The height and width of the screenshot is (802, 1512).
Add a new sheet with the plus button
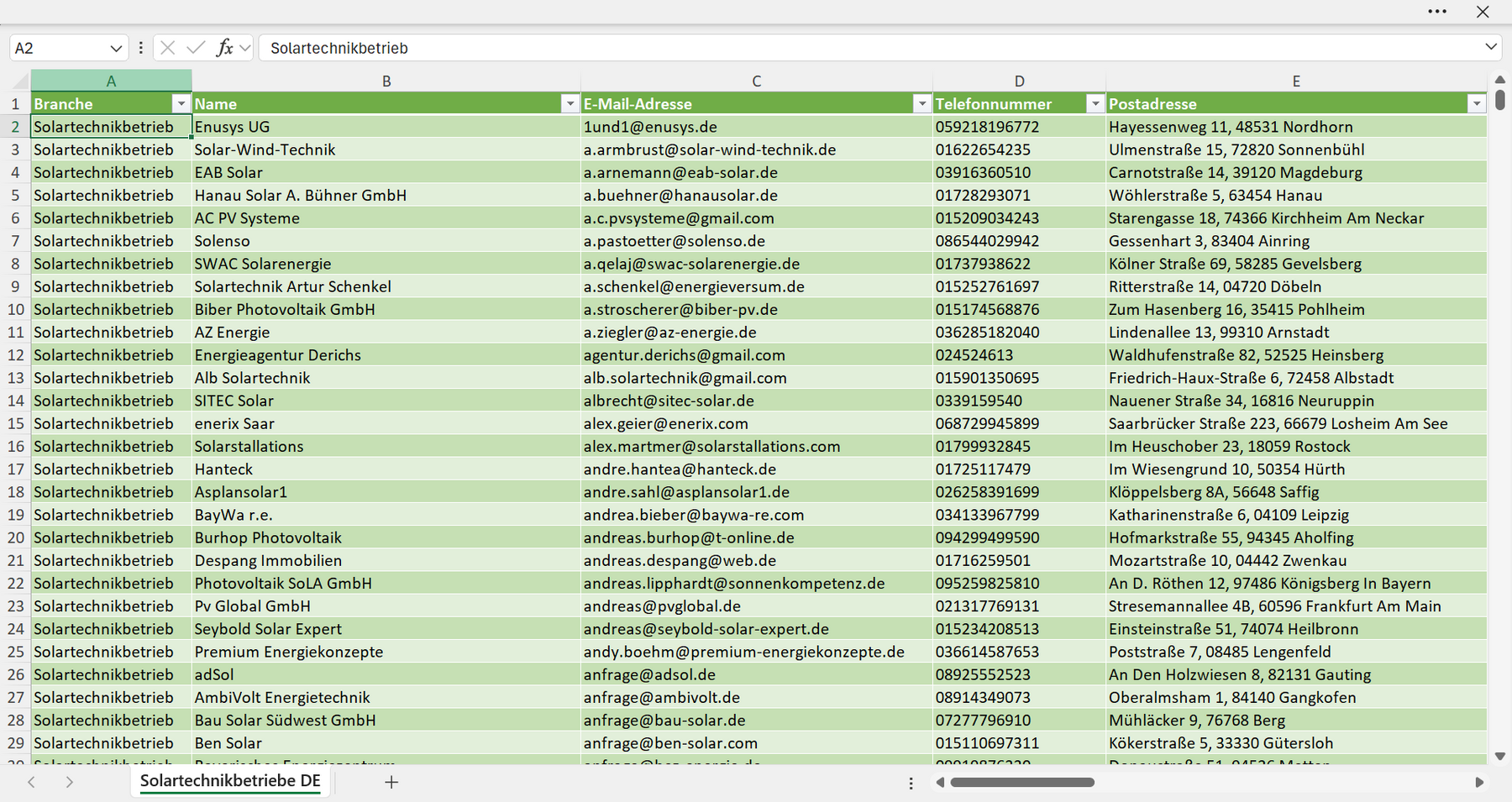click(x=391, y=782)
